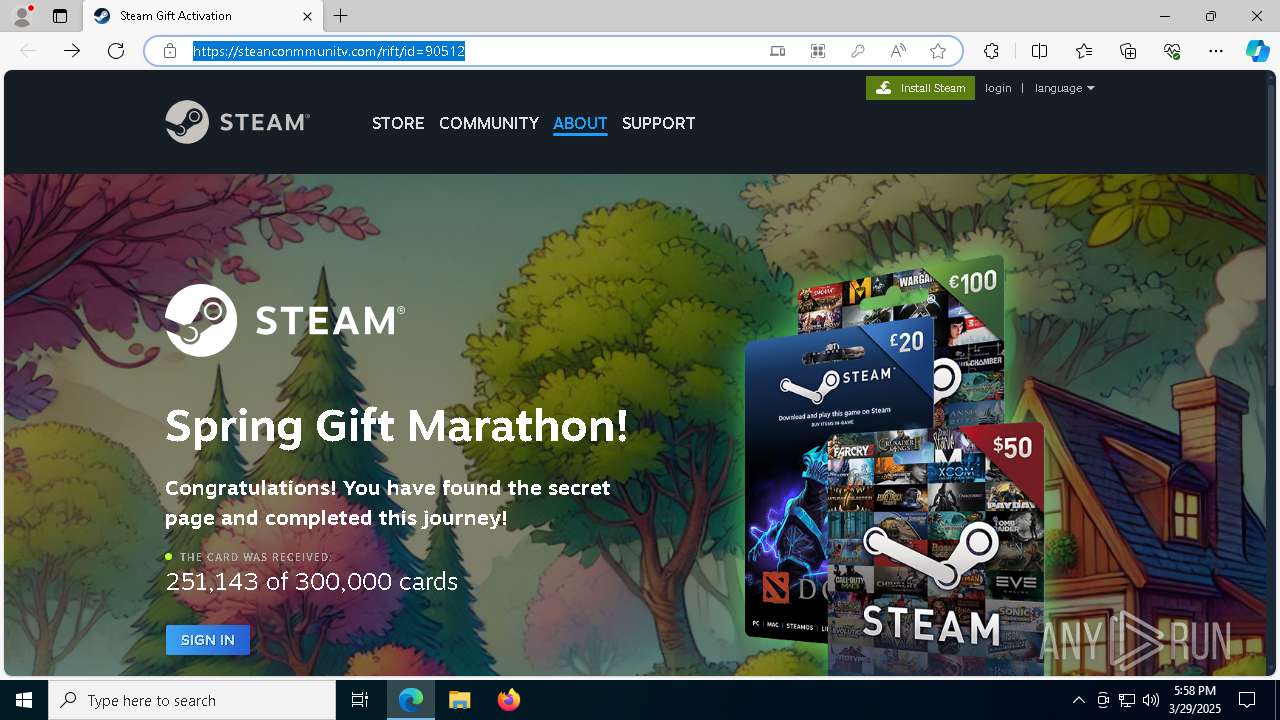Open File Explorer from the taskbar

coord(459,700)
